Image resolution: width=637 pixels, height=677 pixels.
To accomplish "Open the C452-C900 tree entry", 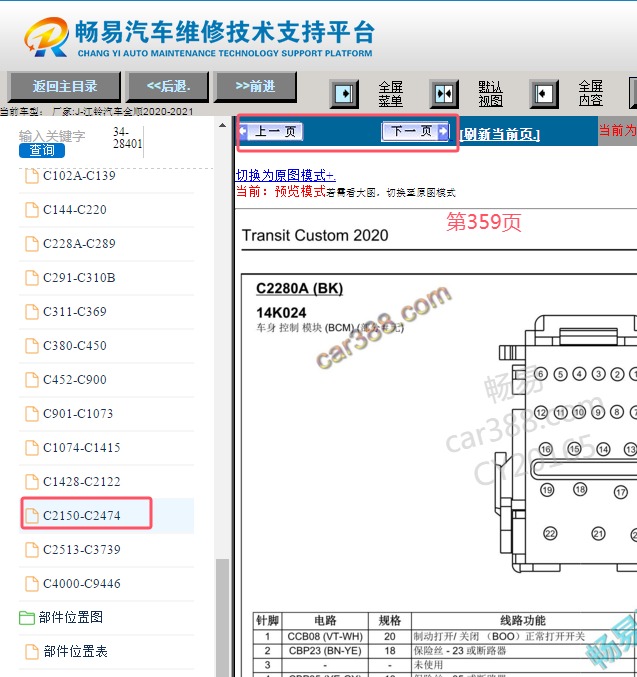I will (75, 380).
